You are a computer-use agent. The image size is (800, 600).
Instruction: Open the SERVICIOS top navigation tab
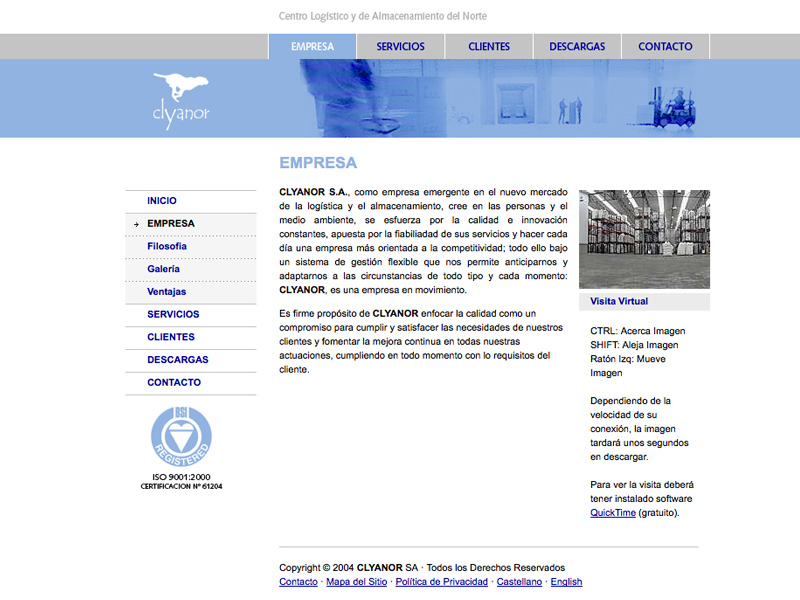[400, 47]
